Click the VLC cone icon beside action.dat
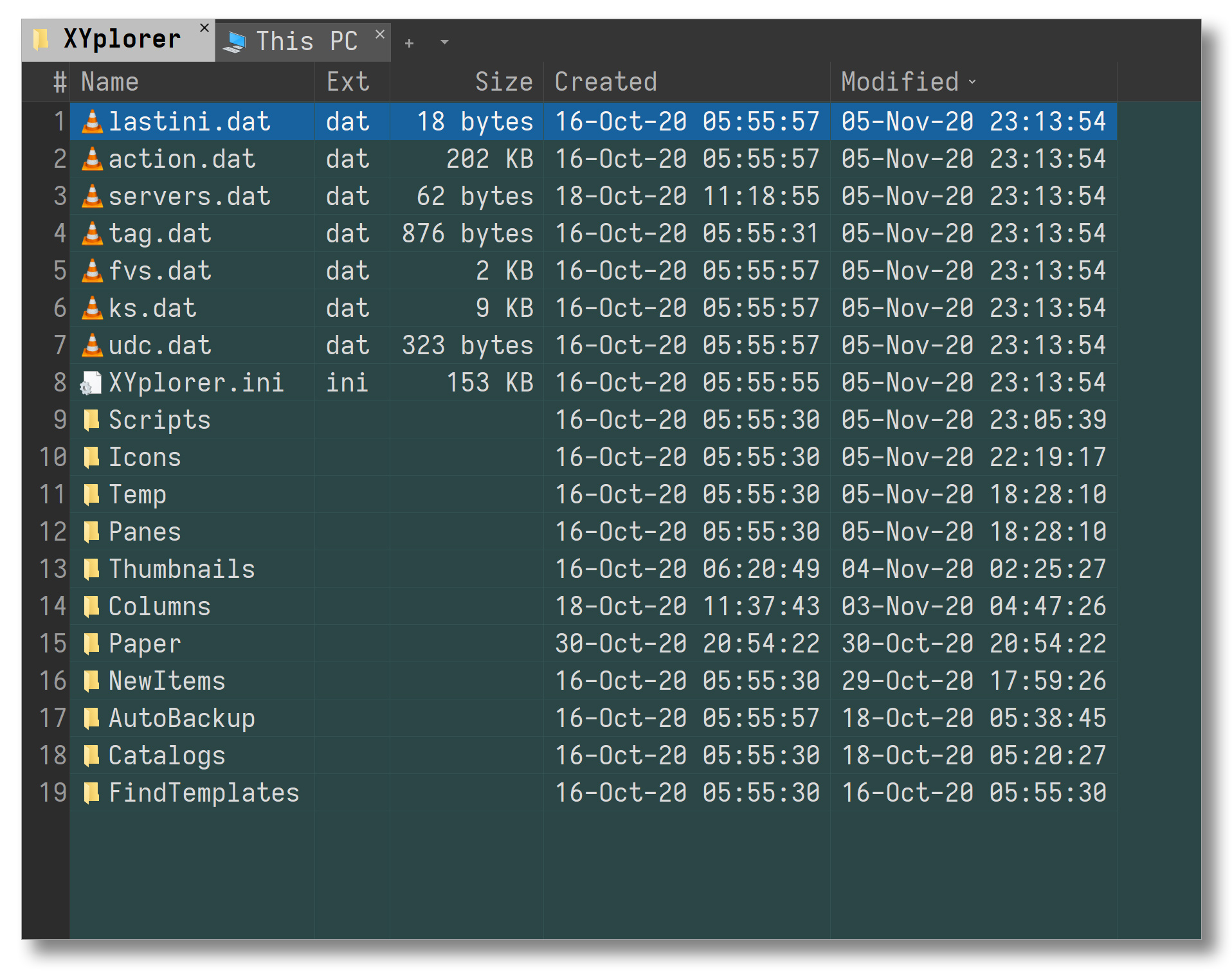 click(92, 159)
